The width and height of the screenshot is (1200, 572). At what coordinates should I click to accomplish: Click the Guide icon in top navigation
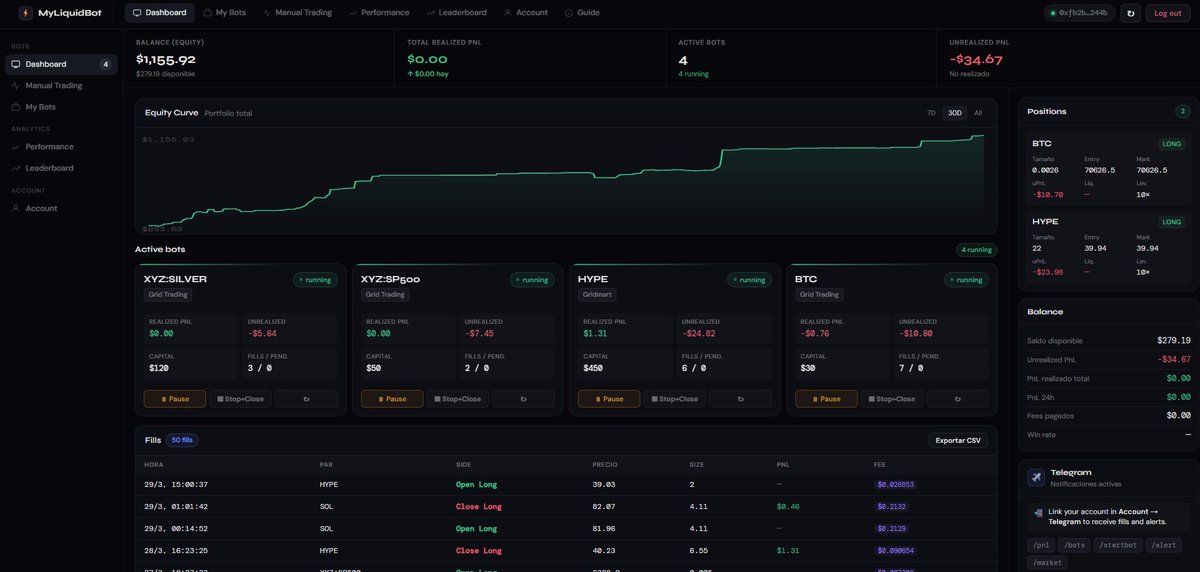tap(569, 13)
